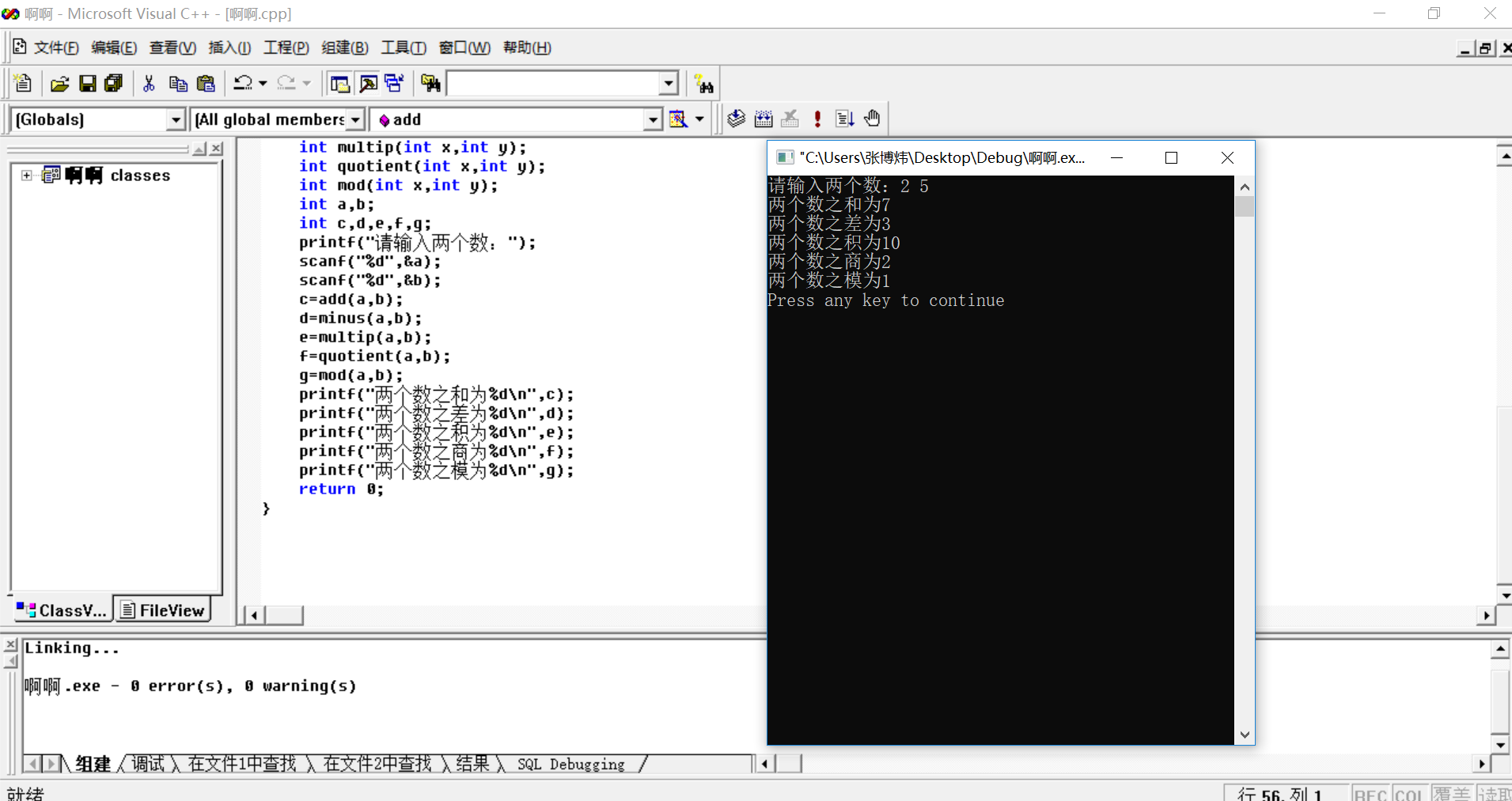1512x801 pixels.
Task: Select the SQL Debugging output tab
Action: pyautogui.click(x=571, y=764)
